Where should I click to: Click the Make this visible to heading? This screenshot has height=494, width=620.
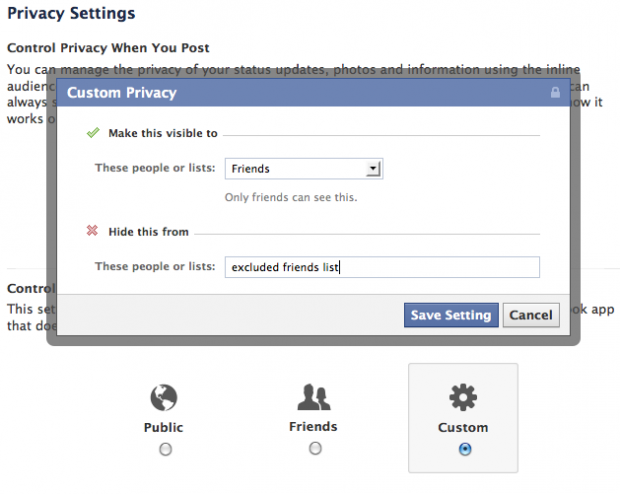pyautogui.click(x=161, y=134)
